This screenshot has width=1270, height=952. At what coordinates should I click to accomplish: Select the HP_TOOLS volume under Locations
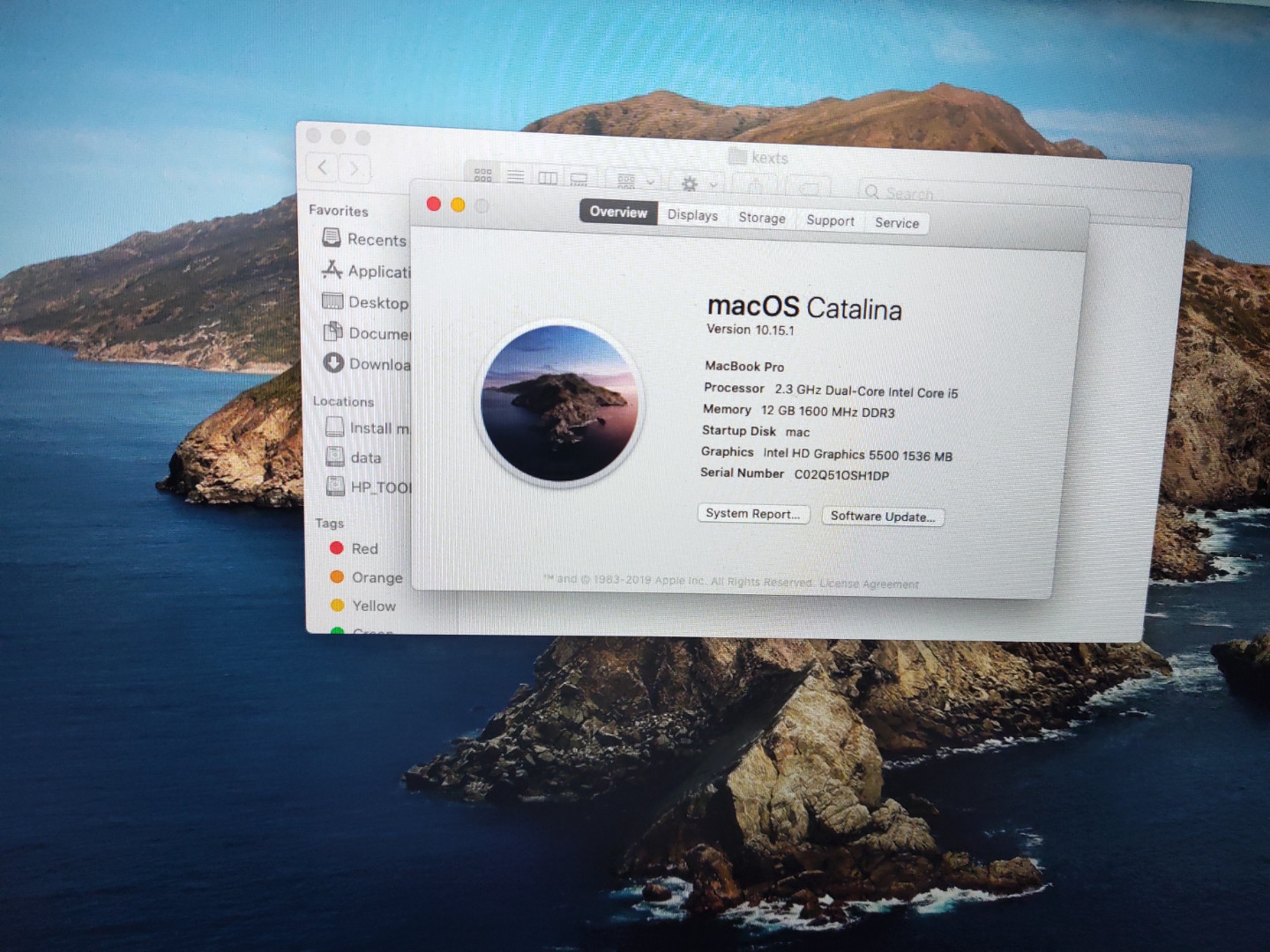point(369,487)
